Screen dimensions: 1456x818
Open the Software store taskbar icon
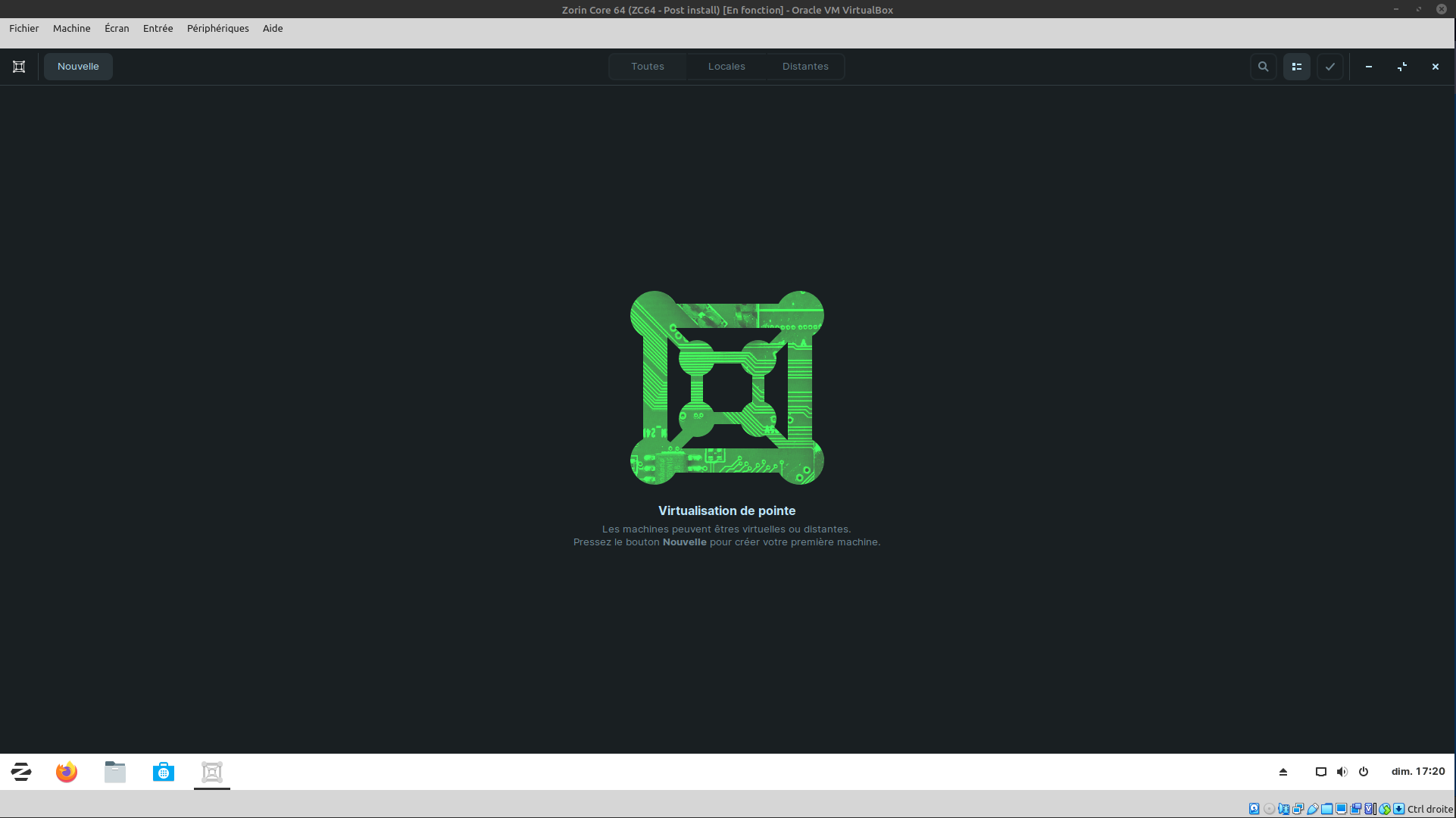point(164,772)
